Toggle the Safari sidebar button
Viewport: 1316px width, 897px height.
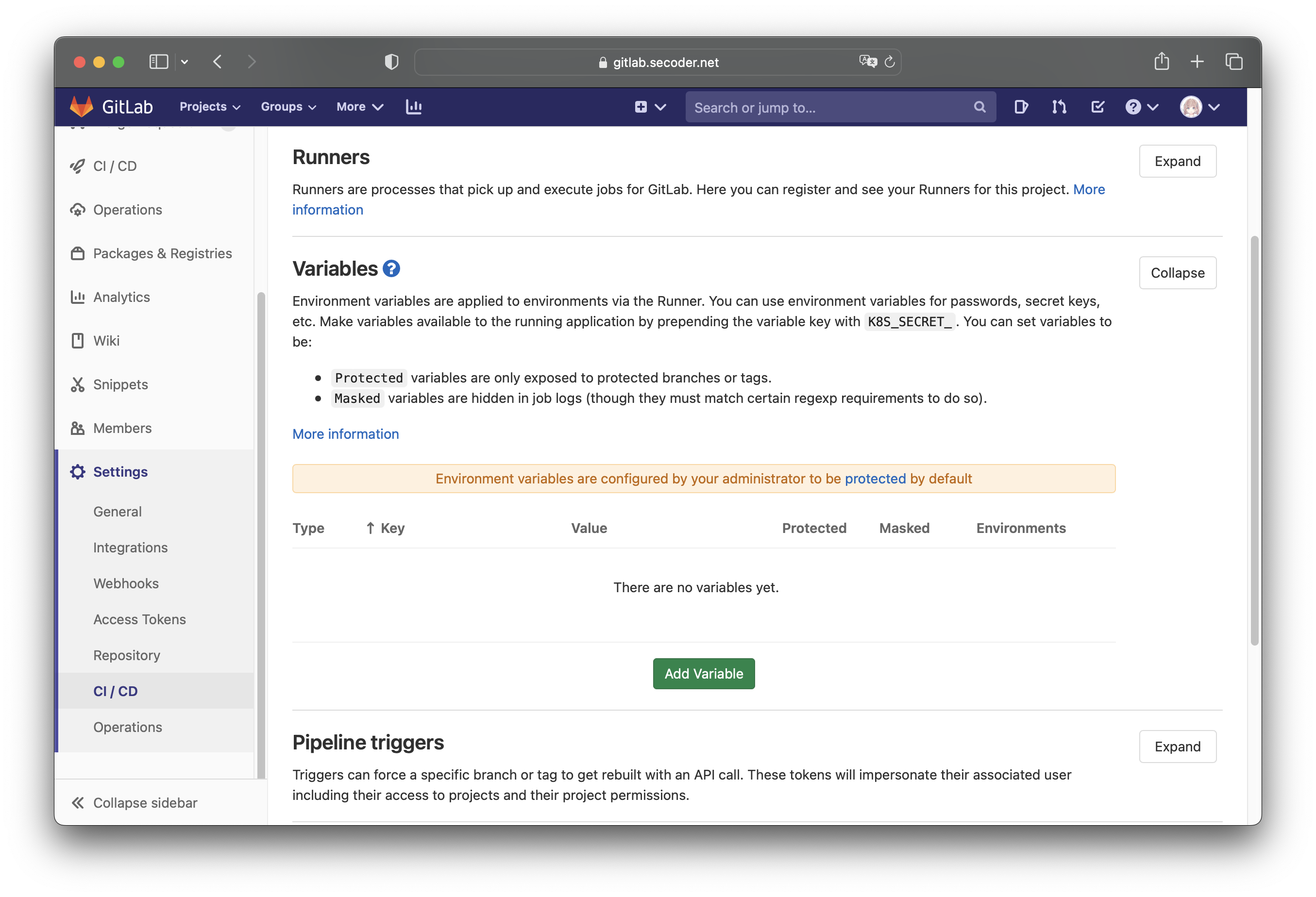tap(159, 62)
